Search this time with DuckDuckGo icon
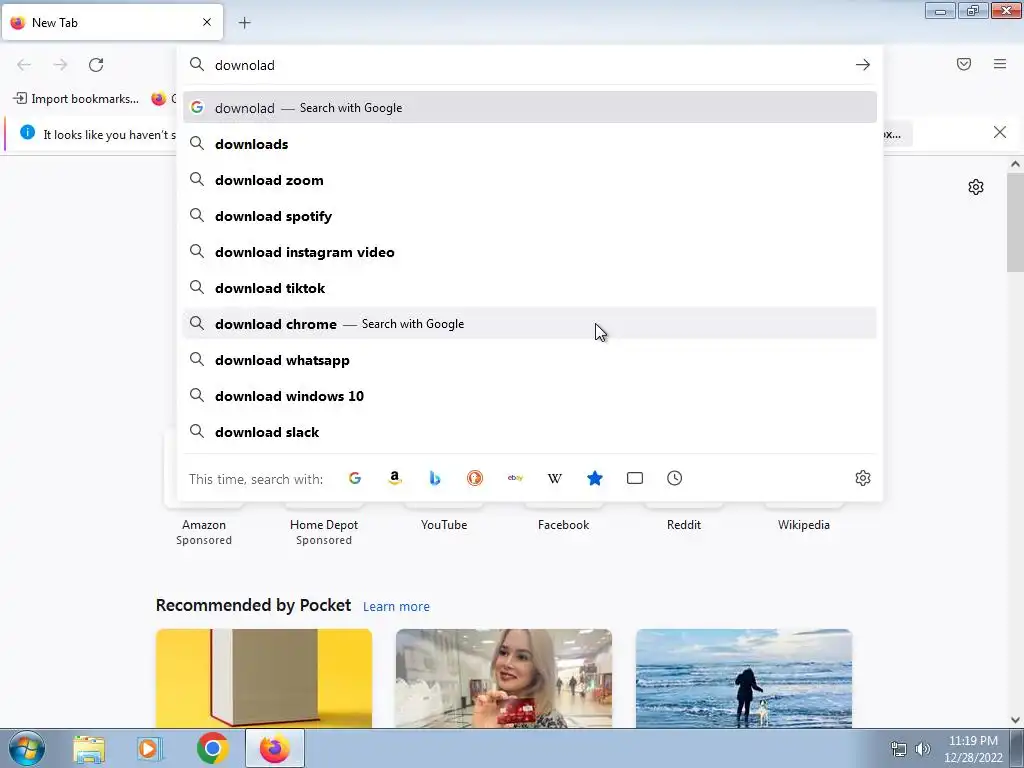 [475, 478]
